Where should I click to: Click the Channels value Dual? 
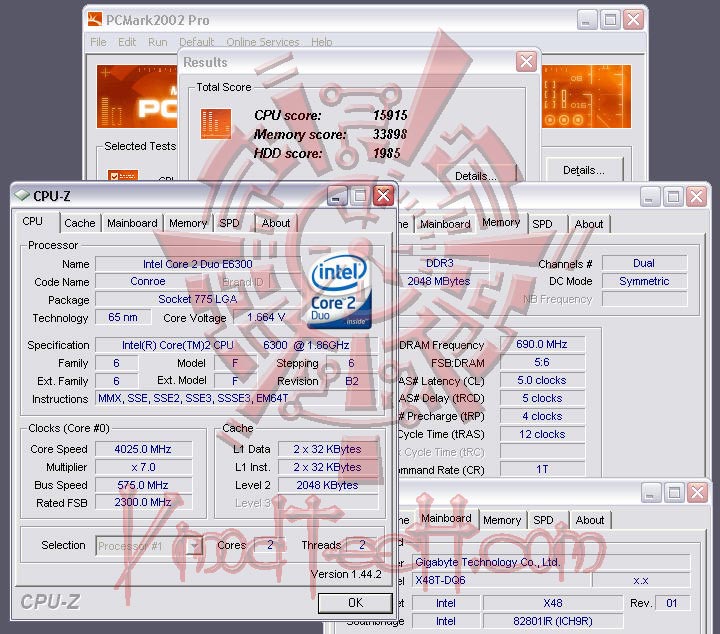pyautogui.click(x=644, y=263)
